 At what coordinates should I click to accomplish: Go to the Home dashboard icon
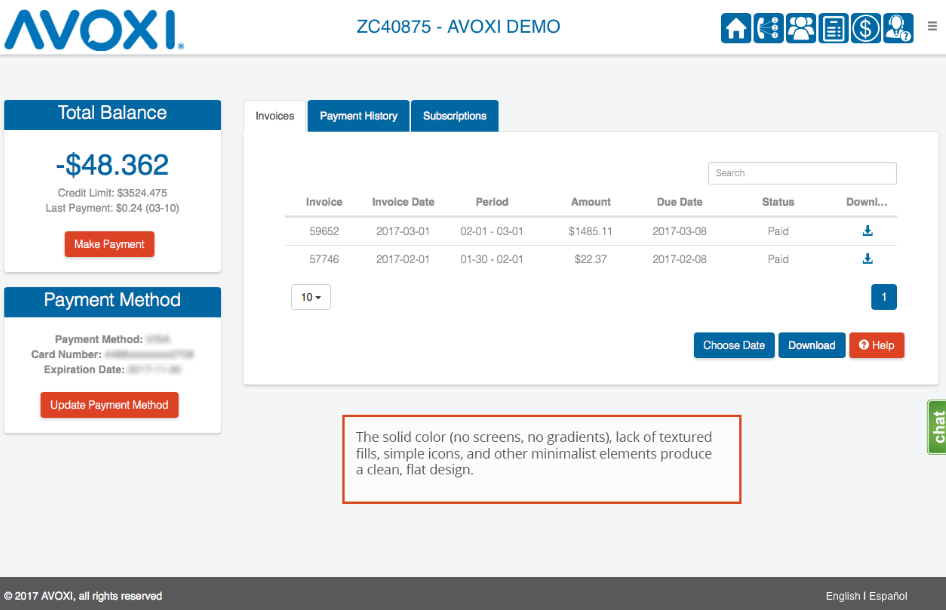(x=736, y=28)
